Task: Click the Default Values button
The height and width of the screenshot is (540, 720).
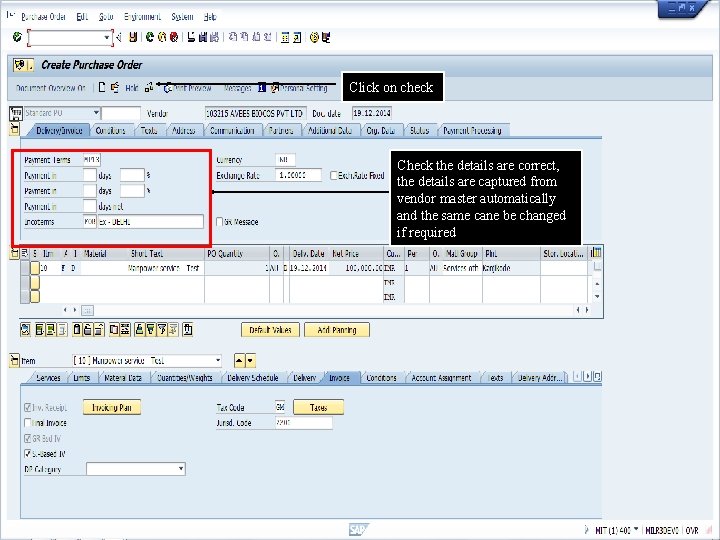Action: tap(270, 330)
